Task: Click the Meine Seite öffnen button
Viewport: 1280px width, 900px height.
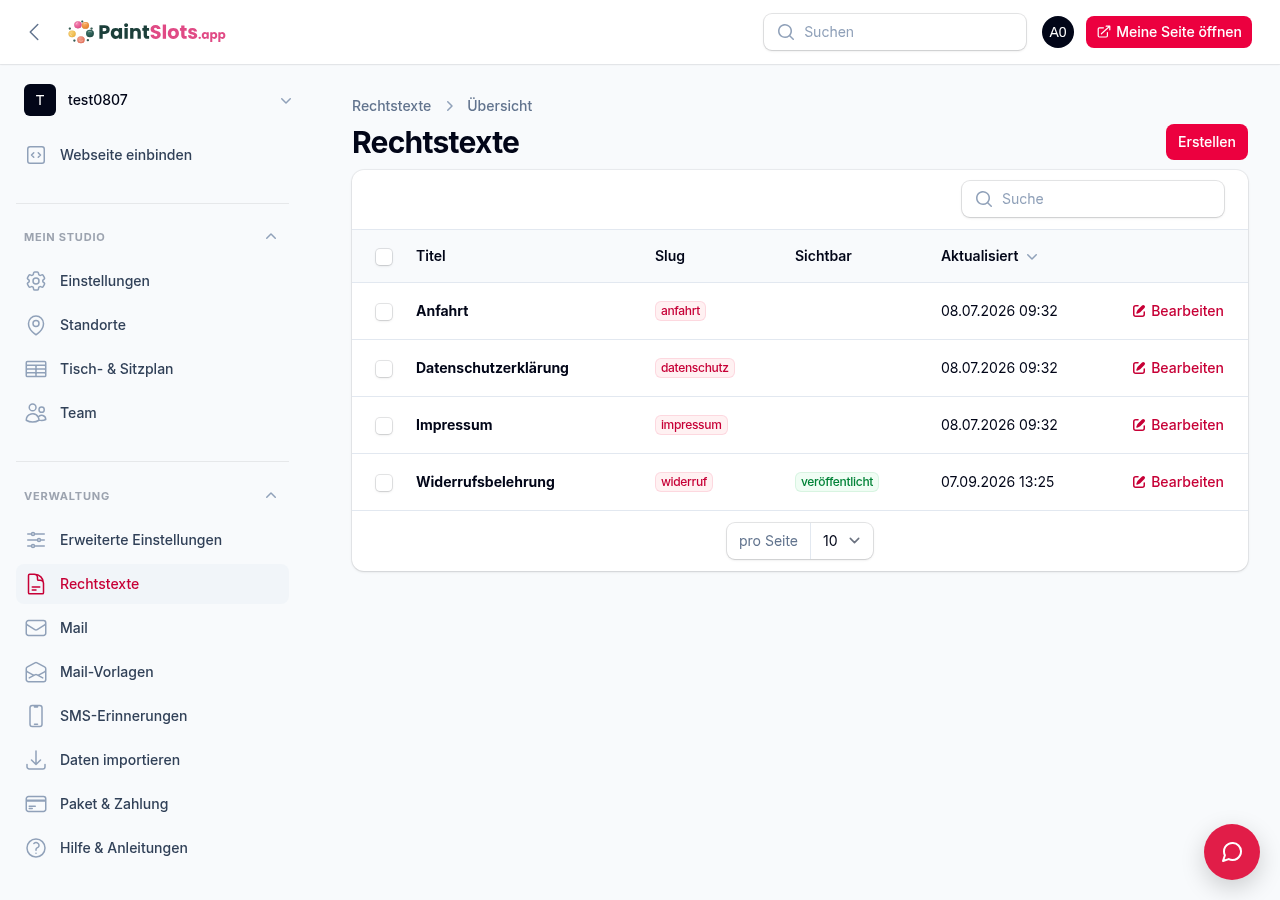Action: click(x=1169, y=32)
